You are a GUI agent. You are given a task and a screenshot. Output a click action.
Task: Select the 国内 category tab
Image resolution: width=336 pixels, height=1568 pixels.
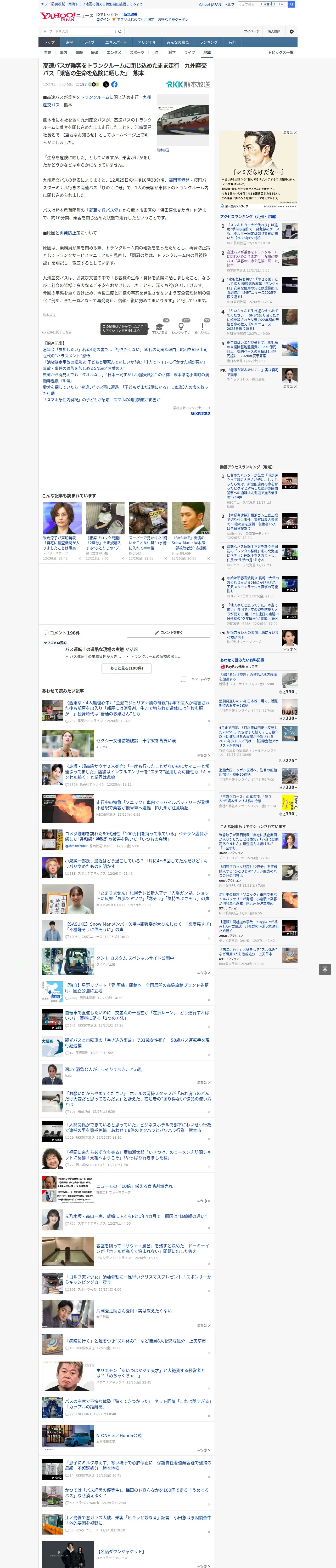pos(63,52)
